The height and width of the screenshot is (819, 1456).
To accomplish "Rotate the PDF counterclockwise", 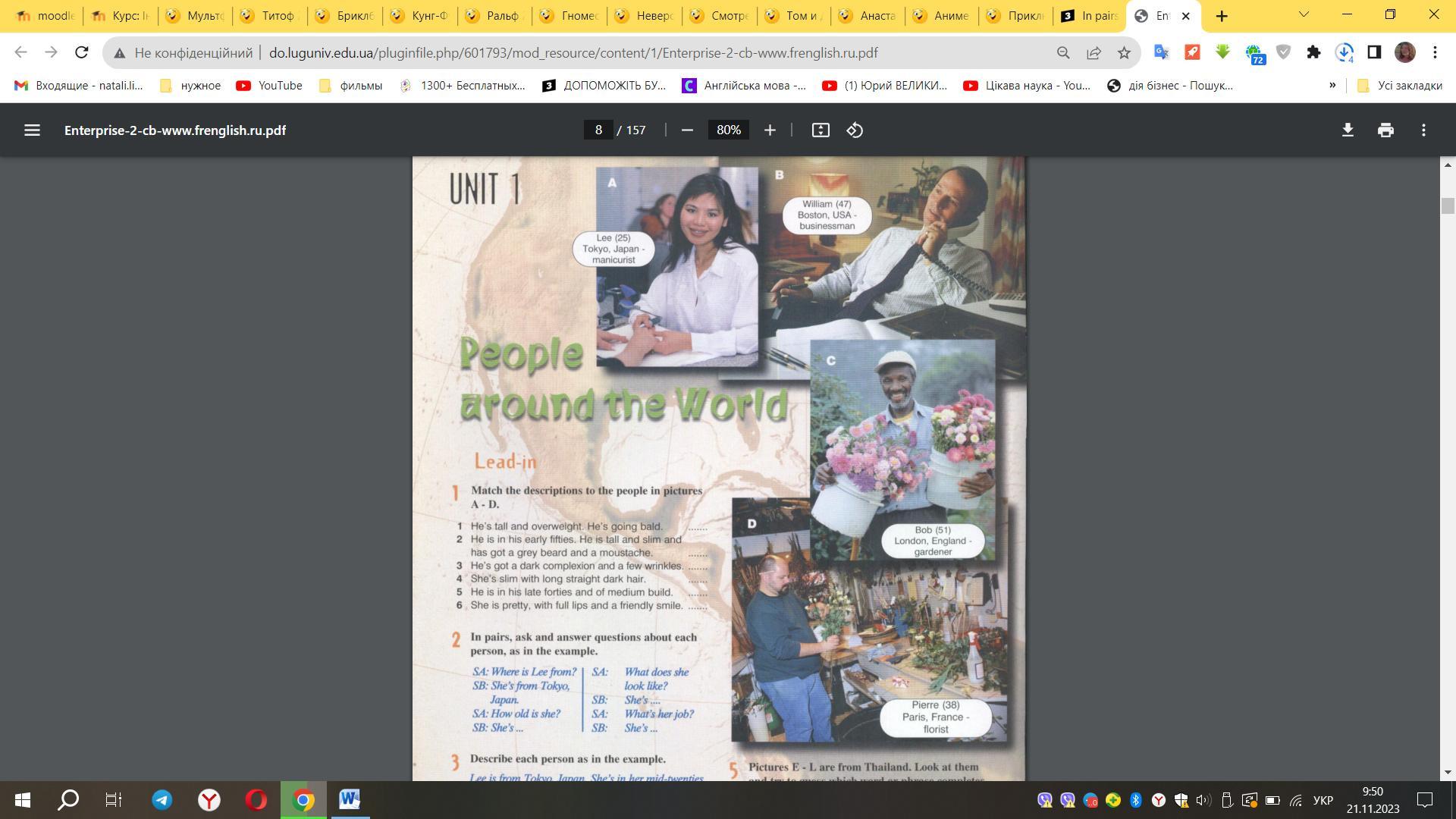I will pyautogui.click(x=855, y=130).
